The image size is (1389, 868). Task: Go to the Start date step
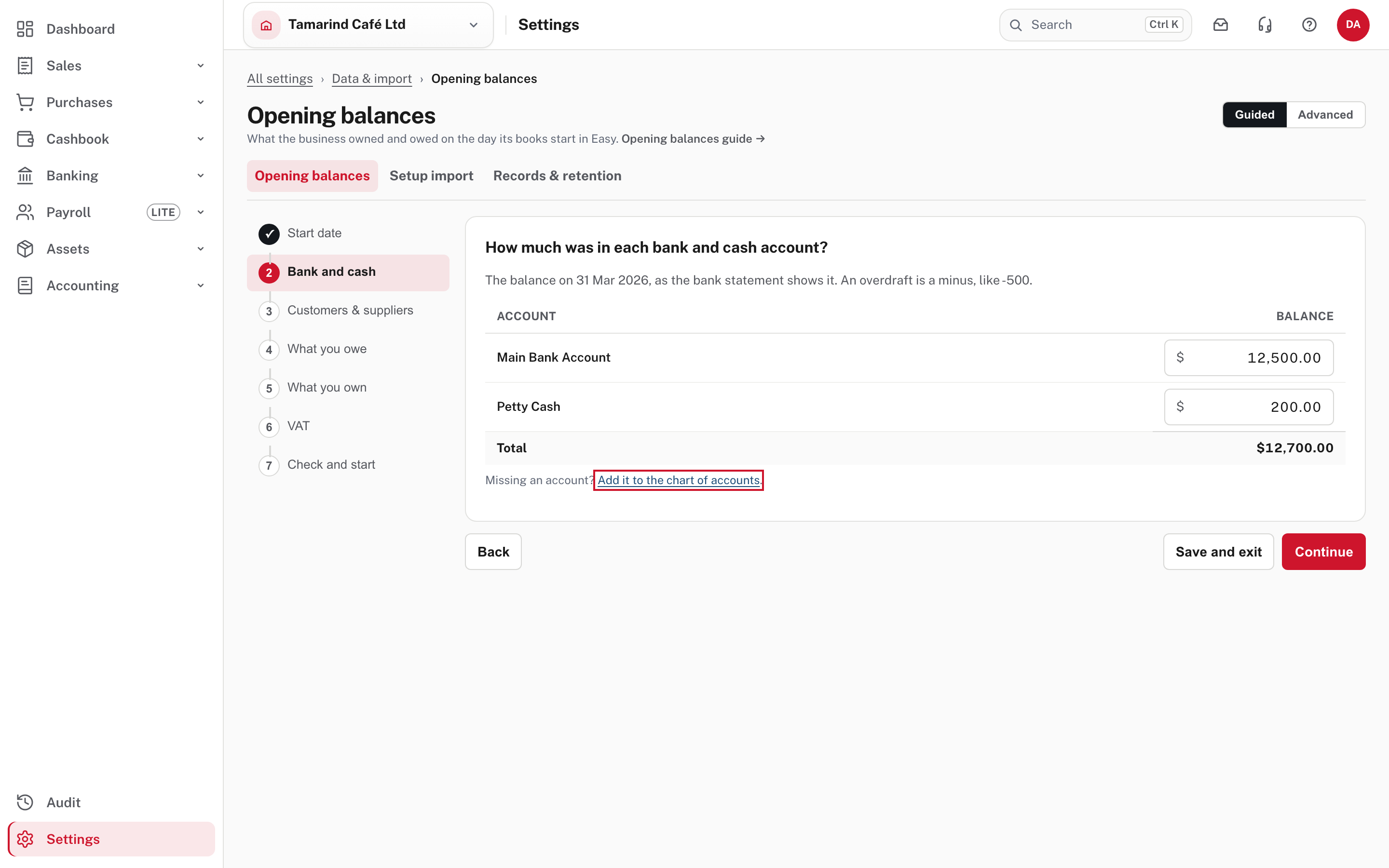coord(348,233)
